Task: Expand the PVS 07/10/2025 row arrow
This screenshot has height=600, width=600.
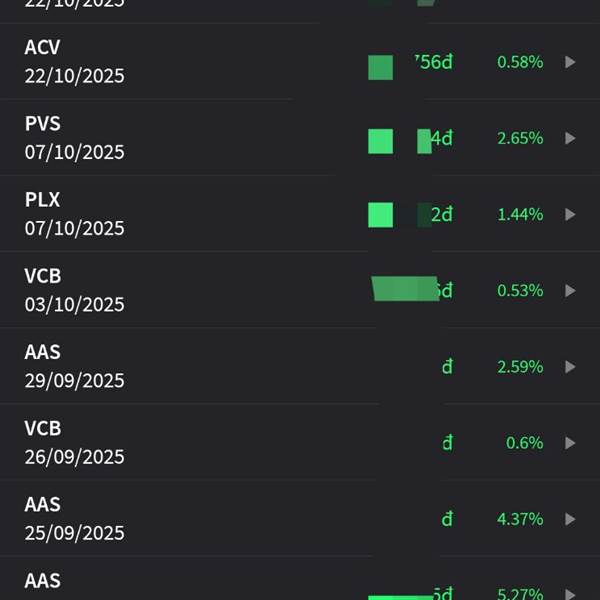Action: pyautogui.click(x=570, y=138)
